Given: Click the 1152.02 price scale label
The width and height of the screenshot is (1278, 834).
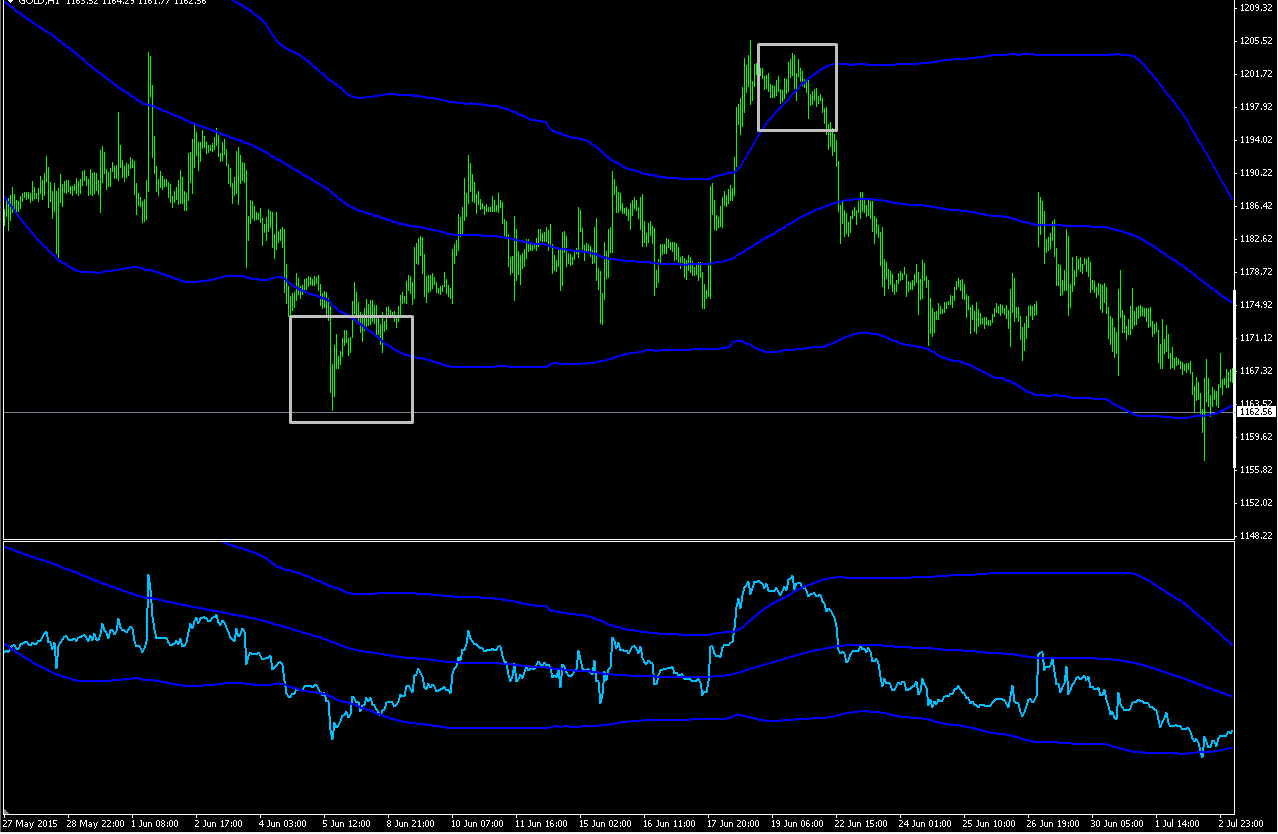Looking at the screenshot, I should pyautogui.click(x=1255, y=503).
